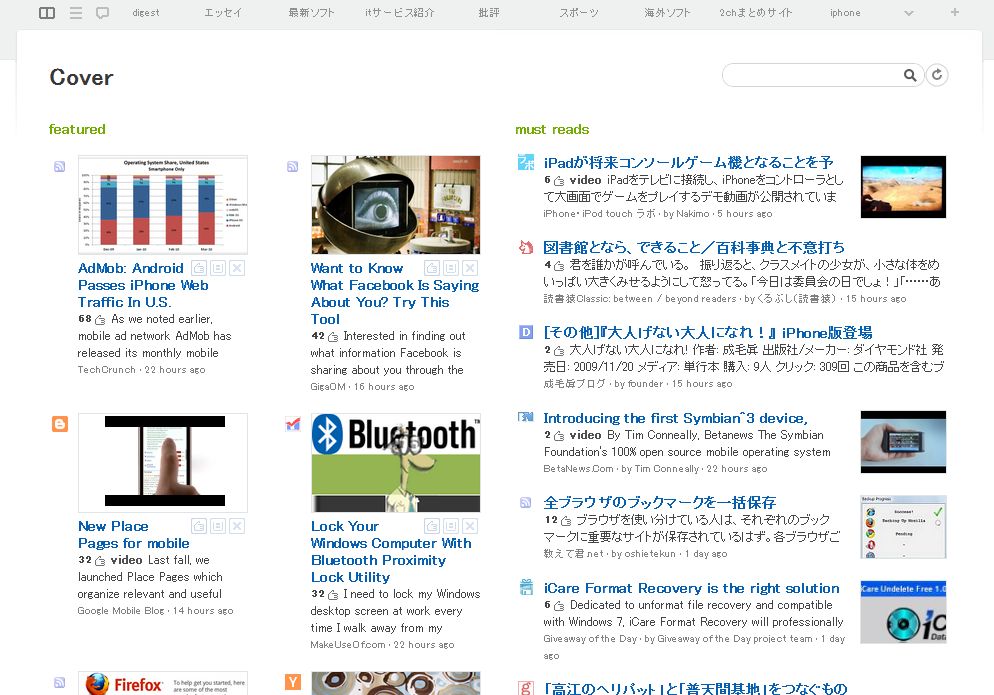Click RSS icon beside 全ブラウザのブックマーク article
The height and width of the screenshot is (695, 994).
tap(525, 503)
